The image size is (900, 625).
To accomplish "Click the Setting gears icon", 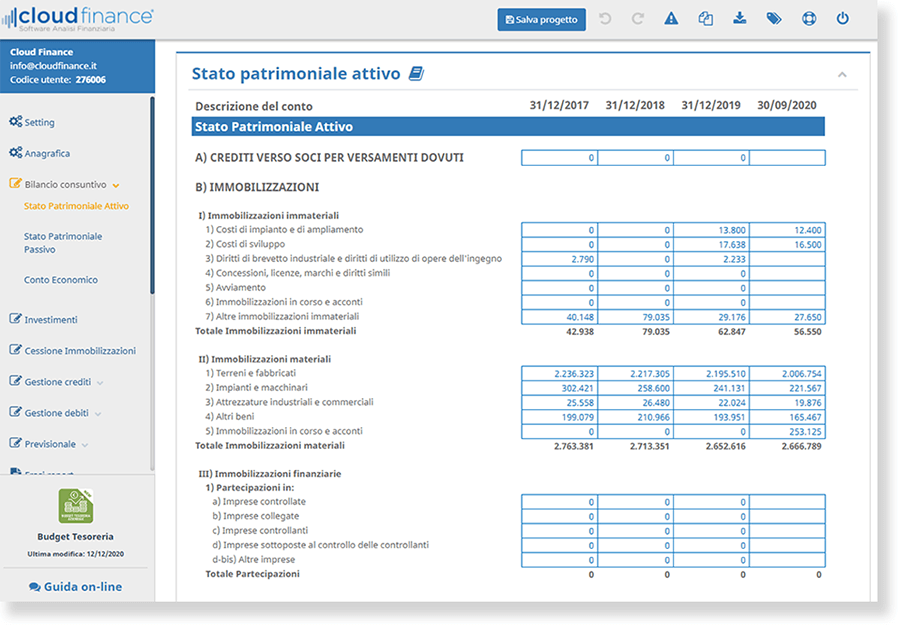I will [15, 122].
